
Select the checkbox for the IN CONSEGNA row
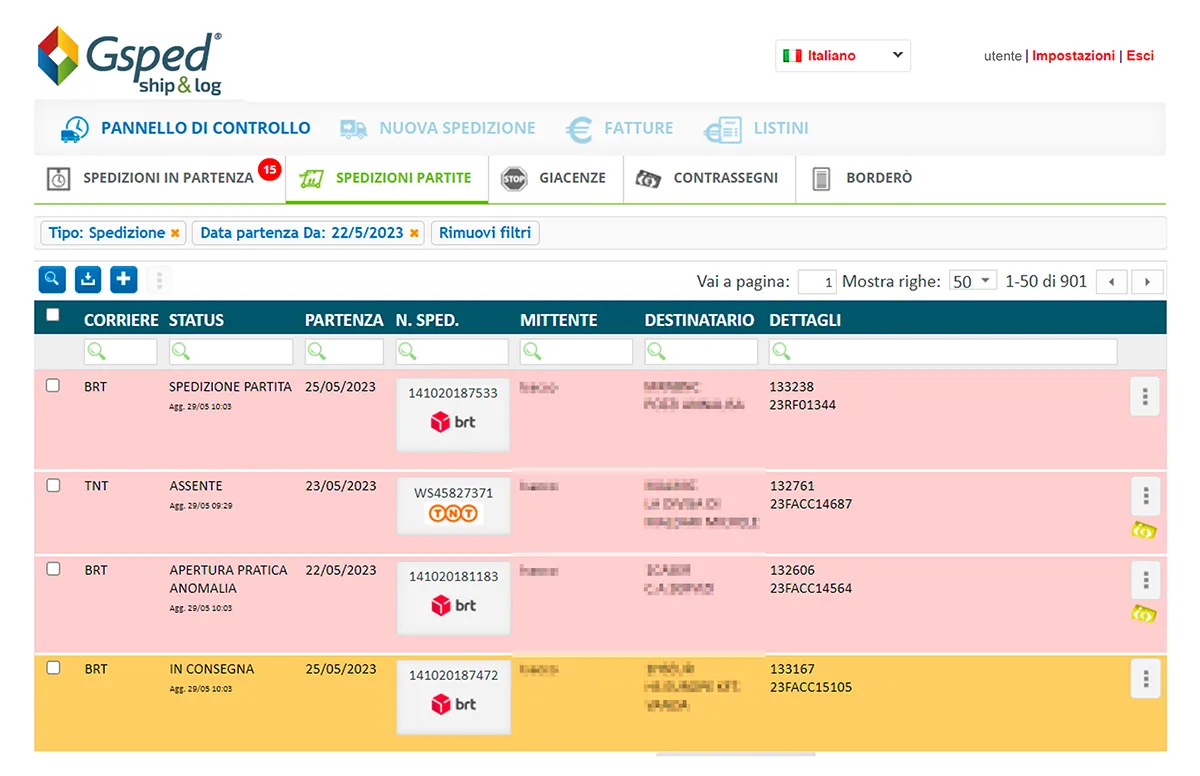coord(53,668)
